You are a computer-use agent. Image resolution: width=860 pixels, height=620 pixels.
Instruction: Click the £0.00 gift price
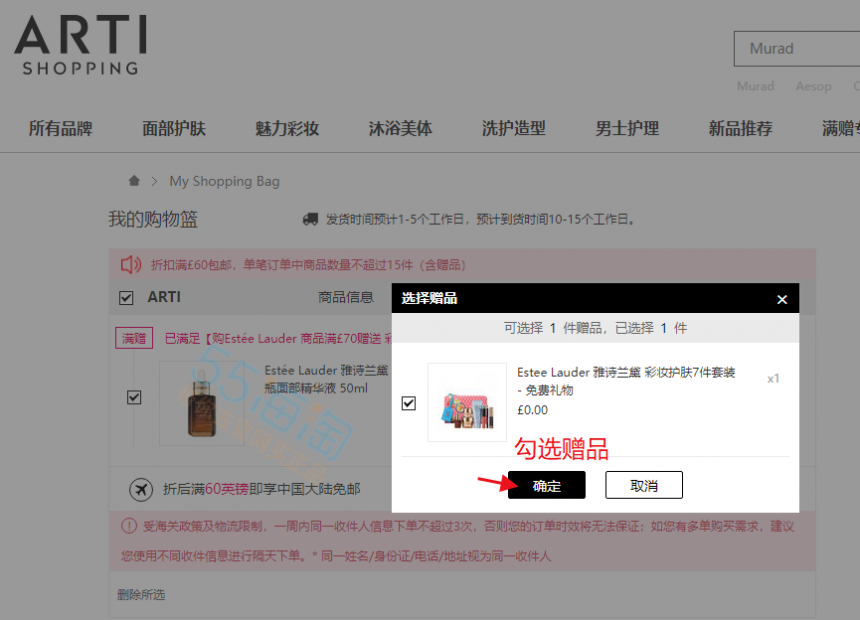pos(533,410)
